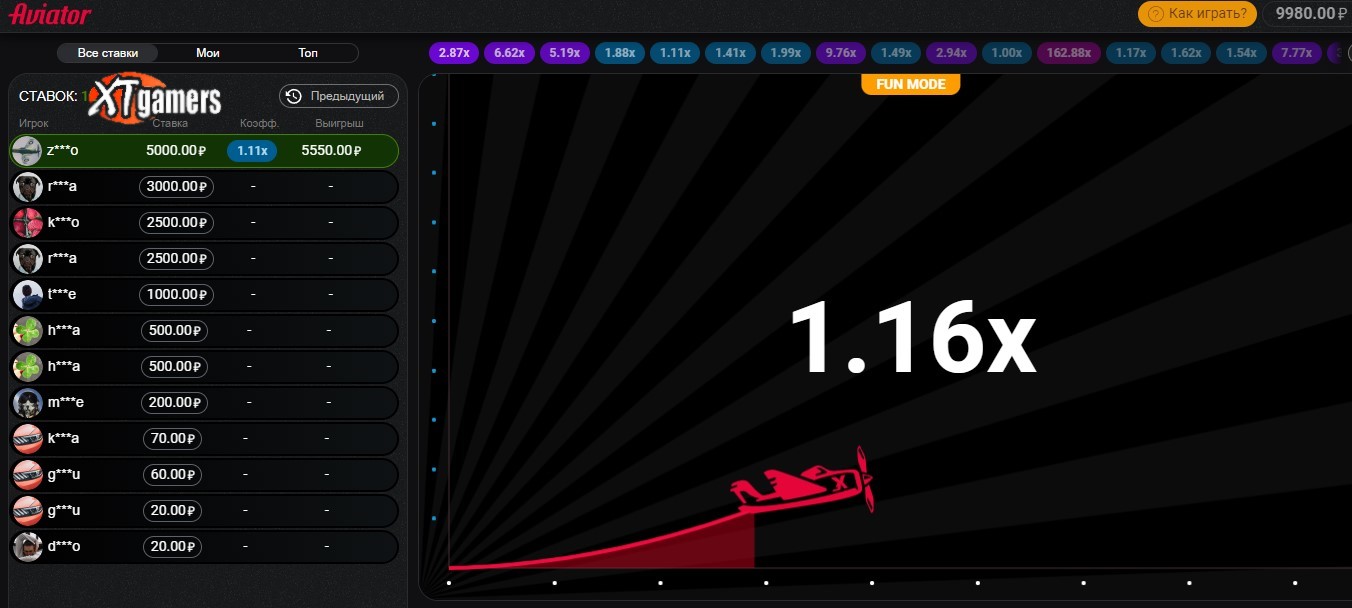Select the 2.94x multiplier pill
The image size is (1352, 608).
(951, 53)
